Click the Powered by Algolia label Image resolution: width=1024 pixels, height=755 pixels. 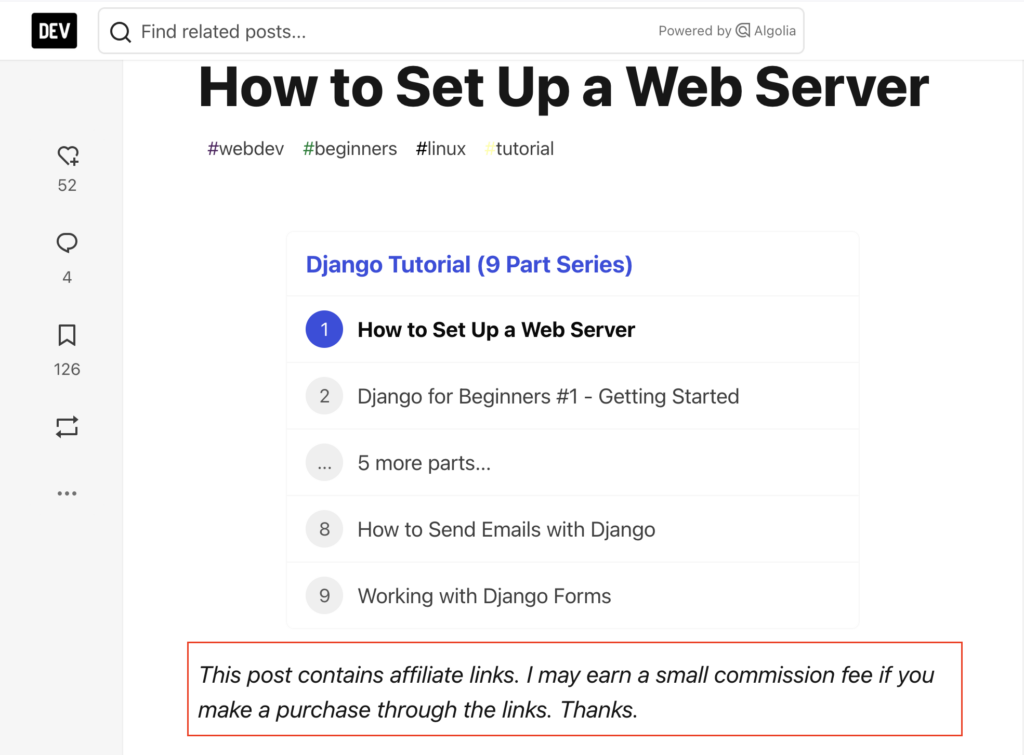pos(696,31)
